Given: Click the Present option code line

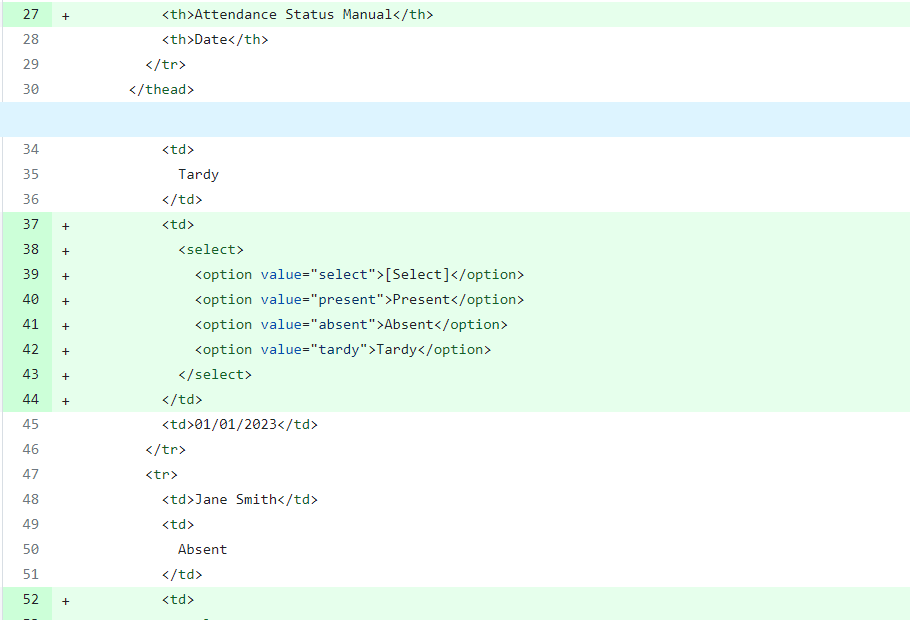Looking at the screenshot, I should click(x=359, y=300).
